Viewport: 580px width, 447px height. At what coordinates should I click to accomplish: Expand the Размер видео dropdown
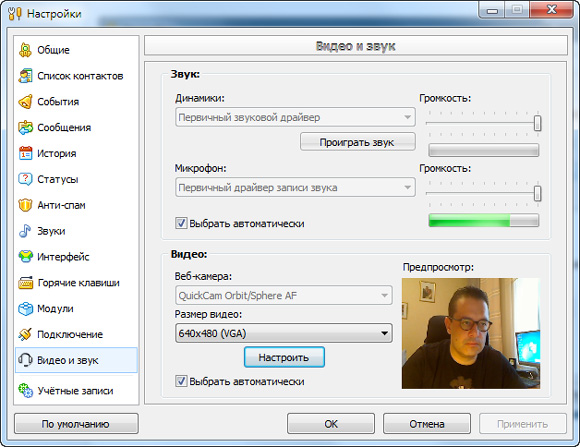(x=284, y=333)
